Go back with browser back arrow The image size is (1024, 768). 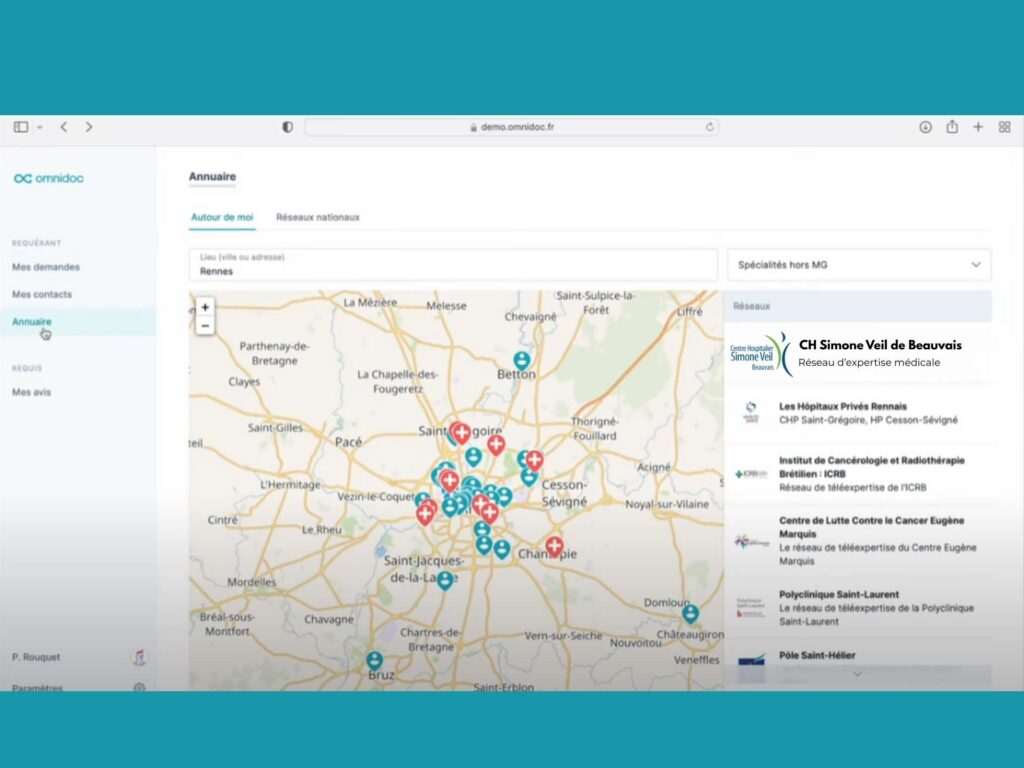(64, 127)
